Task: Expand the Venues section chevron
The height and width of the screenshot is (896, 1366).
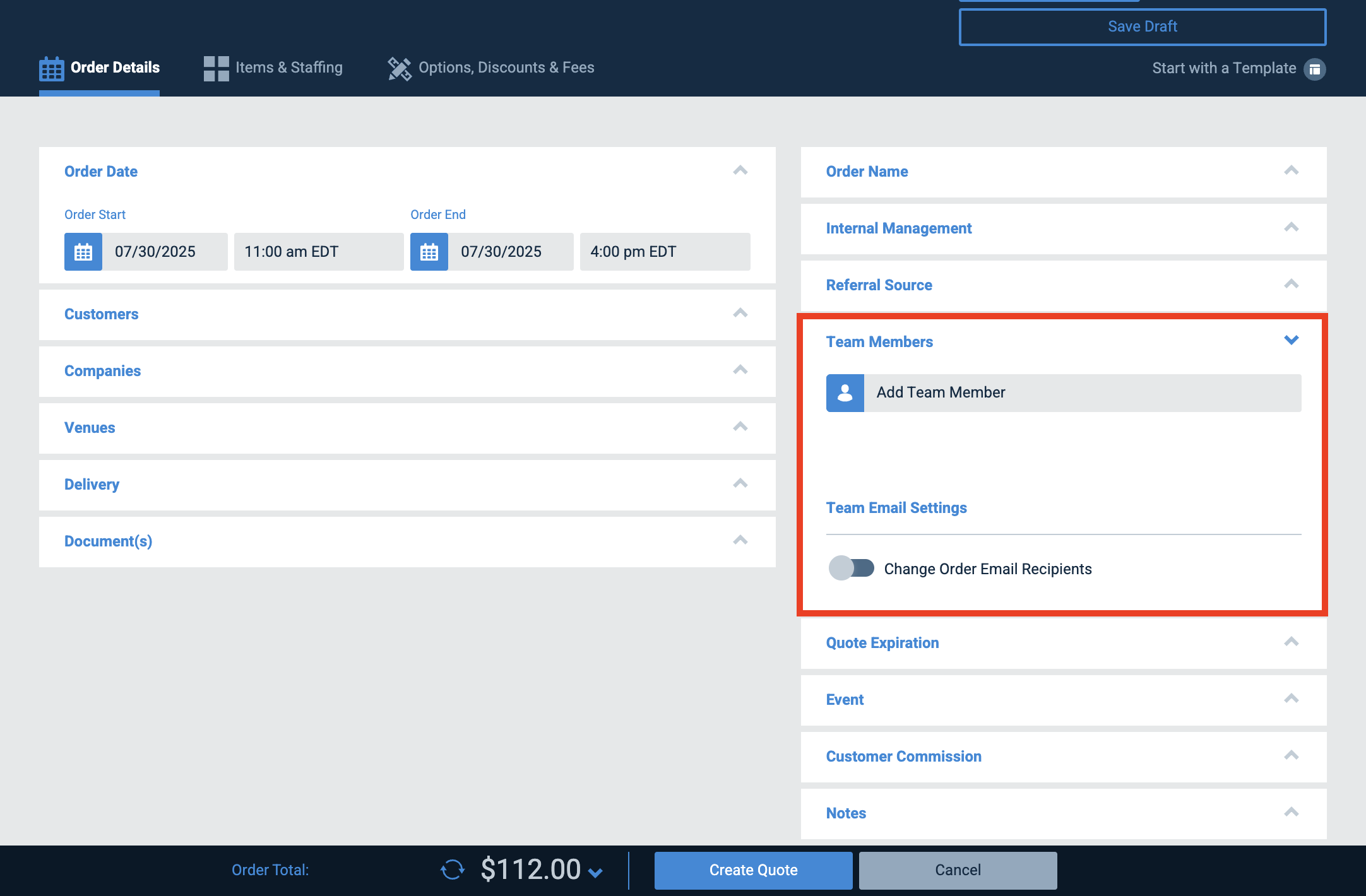Action: click(x=740, y=427)
